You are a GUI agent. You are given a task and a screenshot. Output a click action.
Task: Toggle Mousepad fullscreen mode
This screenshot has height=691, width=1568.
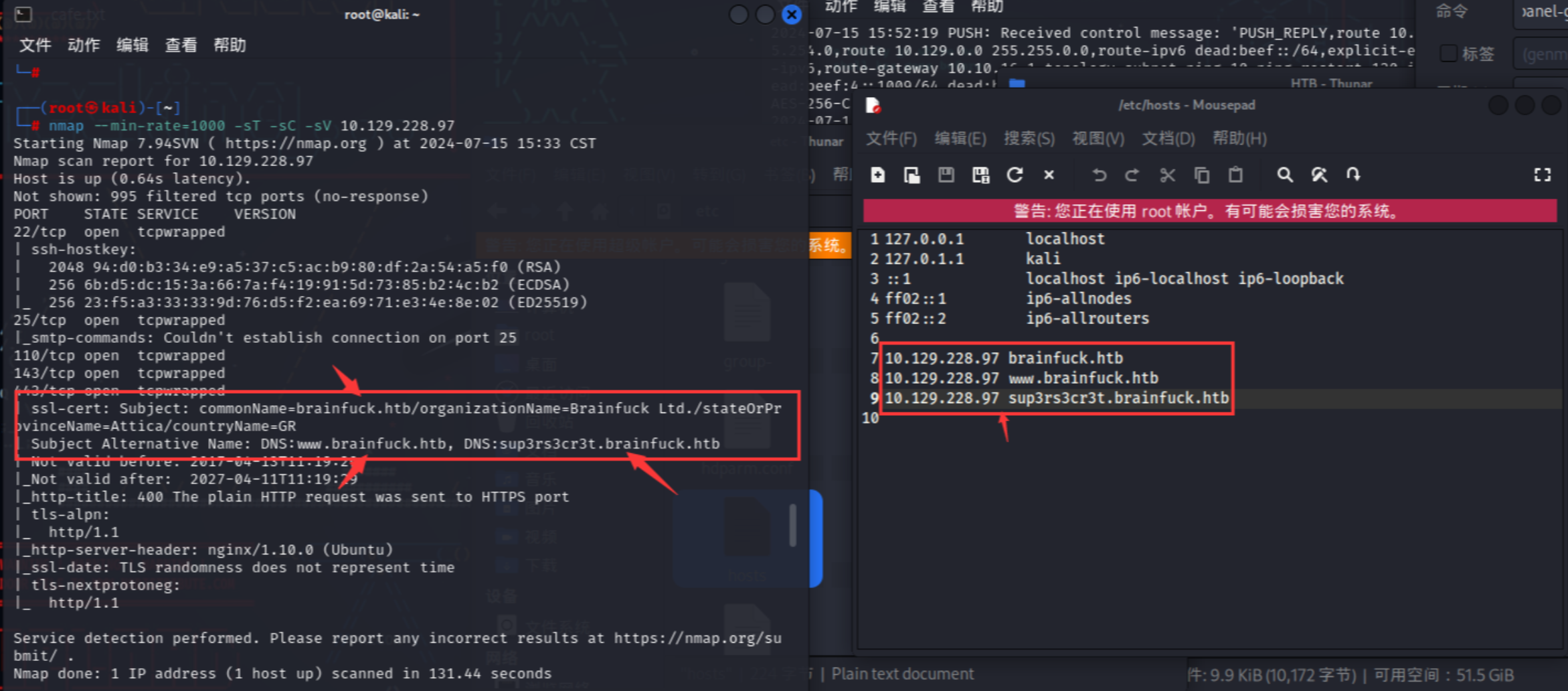click(x=1542, y=175)
